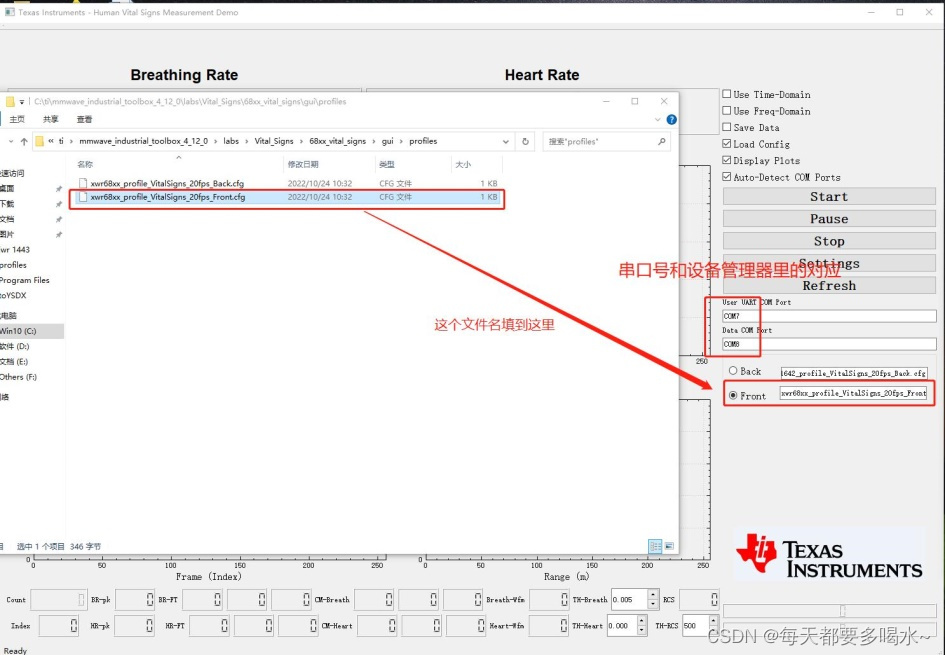The width and height of the screenshot is (945, 655).
Task: Toggle the Display Plots checkbox
Action: point(727,160)
